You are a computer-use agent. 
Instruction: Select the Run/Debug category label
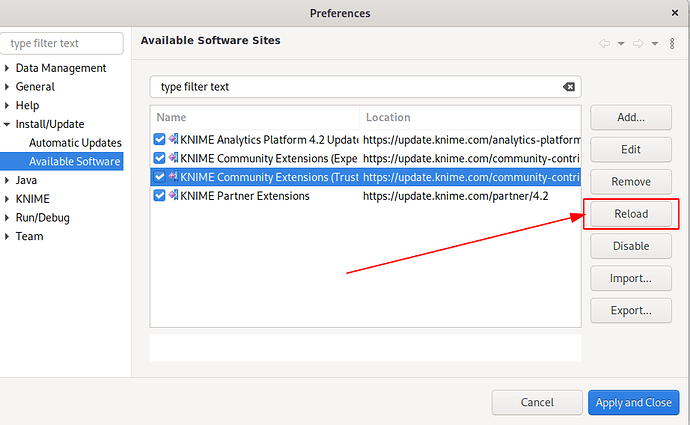pos(43,218)
